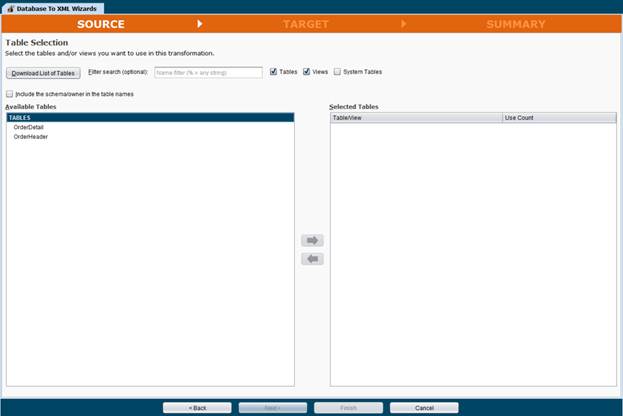Click the Finish button

348,408
